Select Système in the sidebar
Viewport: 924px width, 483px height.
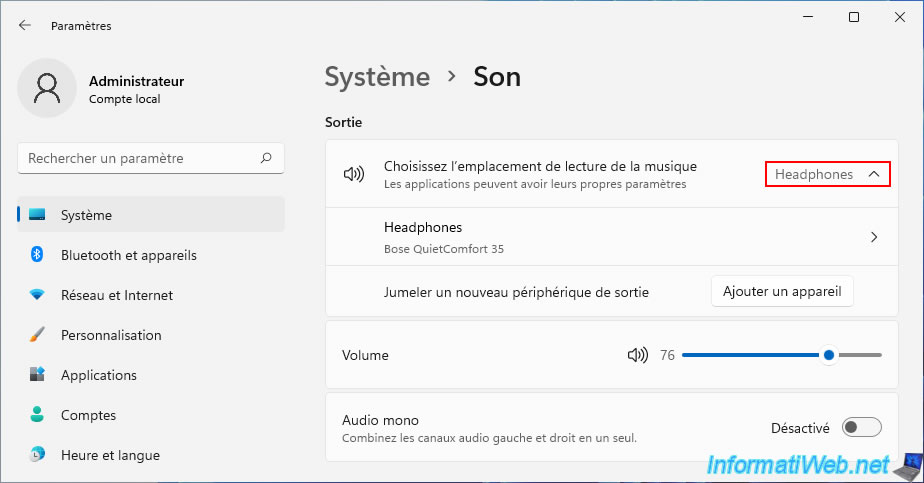pyautogui.click(x=86, y=215)
